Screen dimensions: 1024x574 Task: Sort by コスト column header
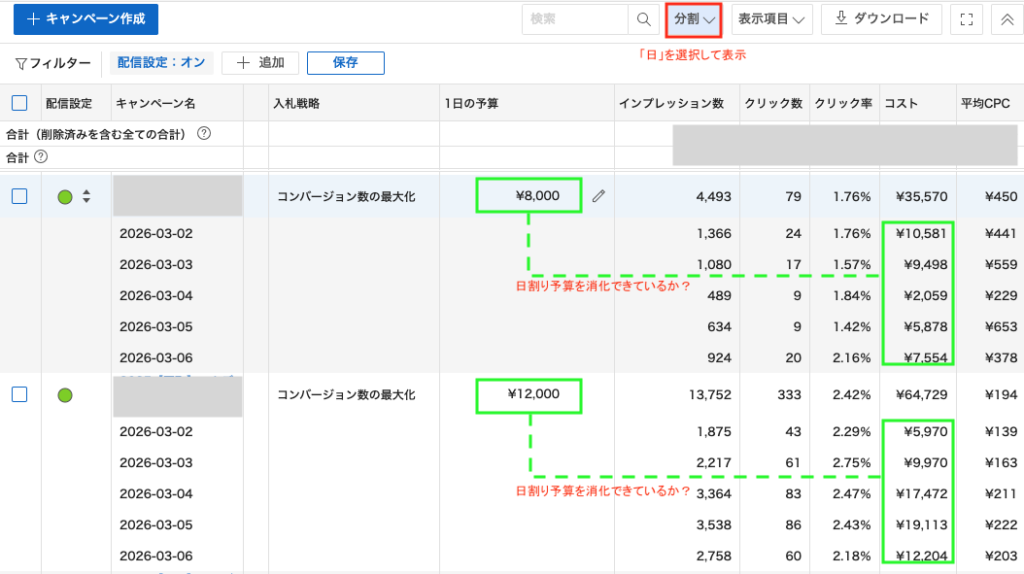(x=901, y=103)
